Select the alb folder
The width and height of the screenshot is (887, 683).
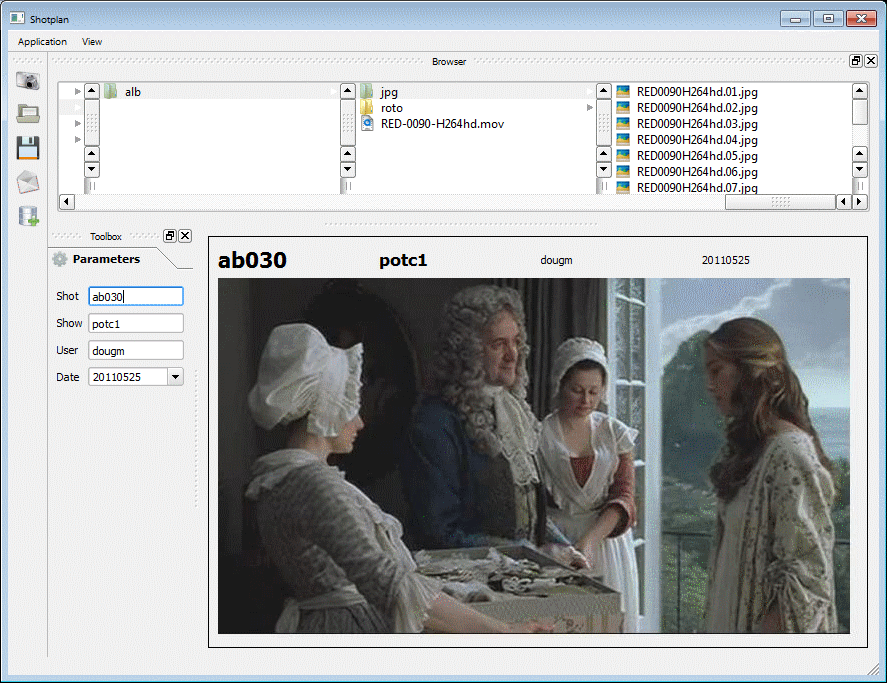pyautogui.click(x=133, y=92)
